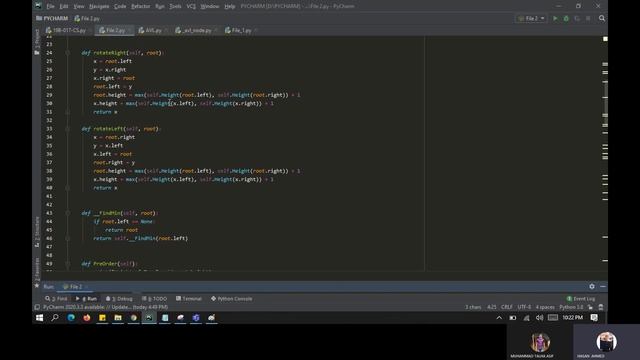Open the Edit menu

[64, 6]
